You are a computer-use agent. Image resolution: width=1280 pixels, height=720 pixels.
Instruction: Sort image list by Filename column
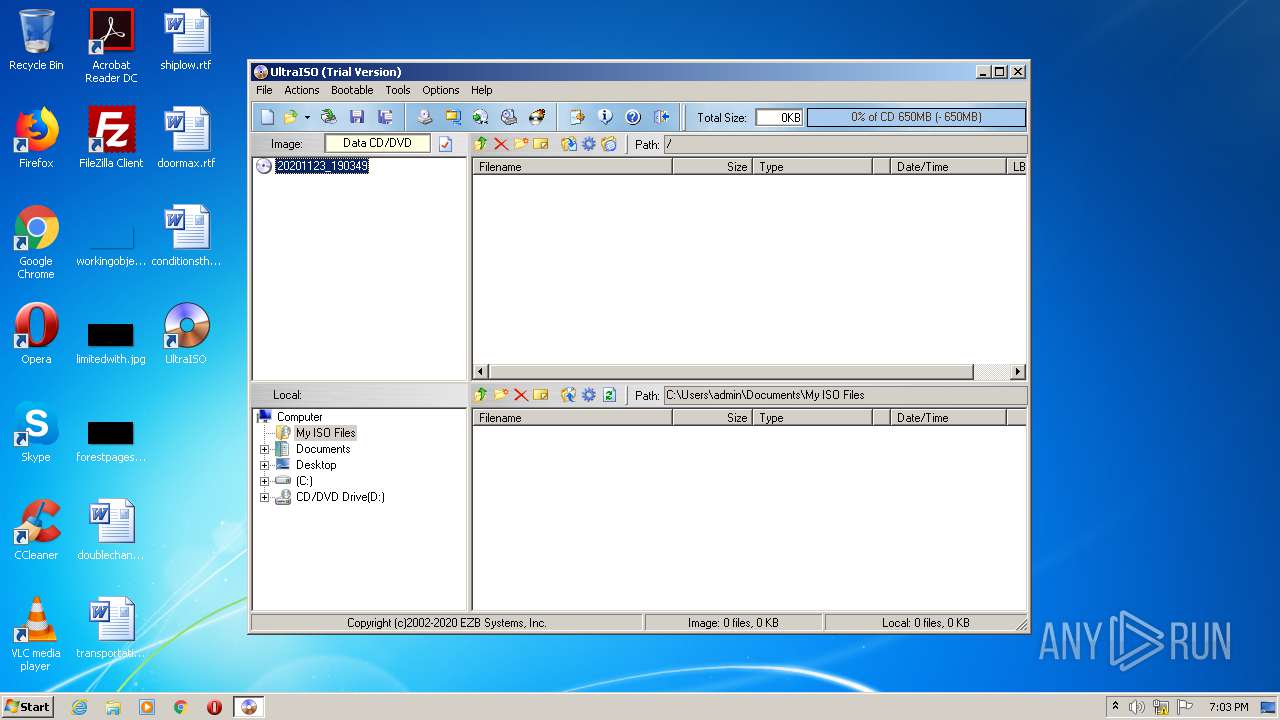click(x=572, y=167)
